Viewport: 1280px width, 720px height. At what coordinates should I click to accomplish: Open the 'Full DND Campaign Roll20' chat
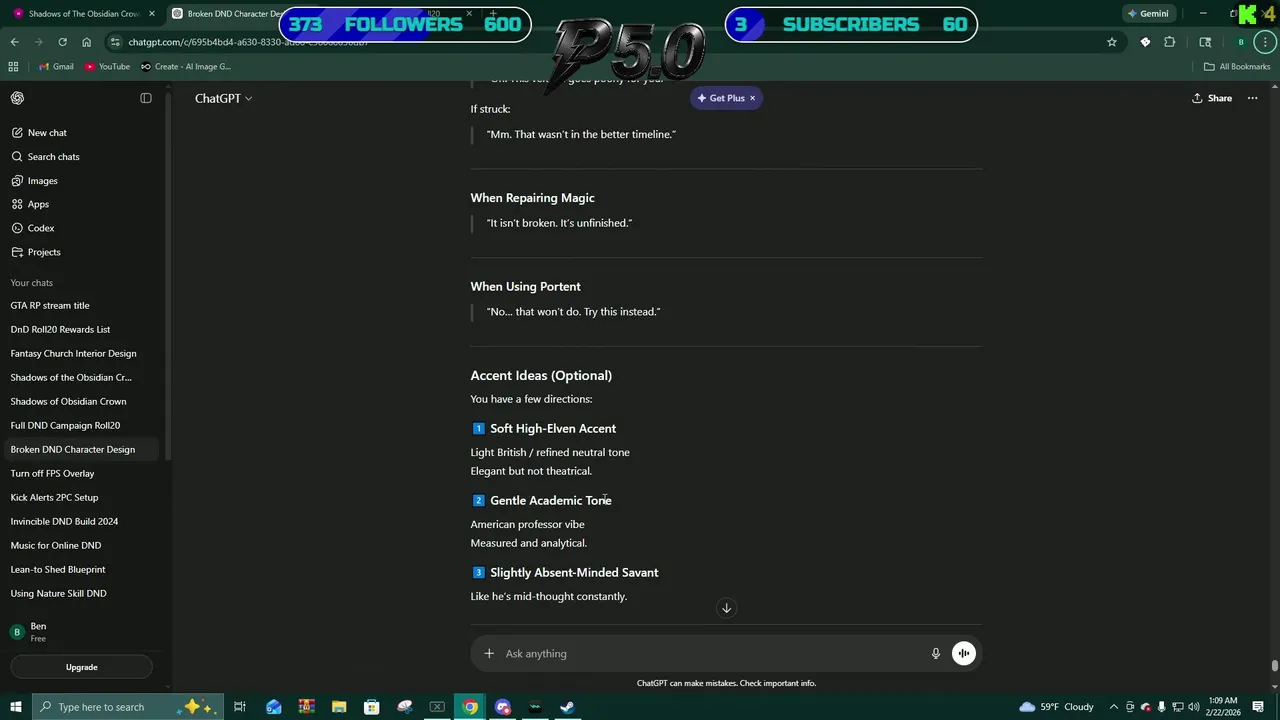point(82,425)
